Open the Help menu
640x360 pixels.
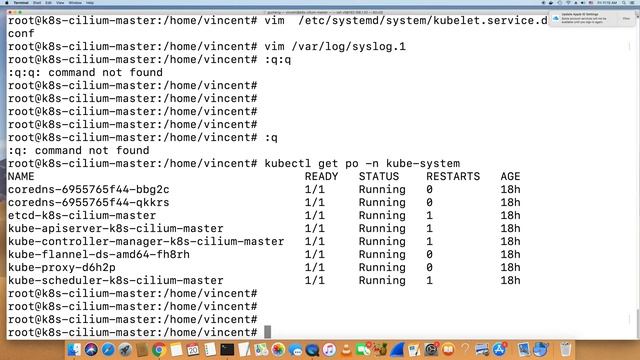90,2
